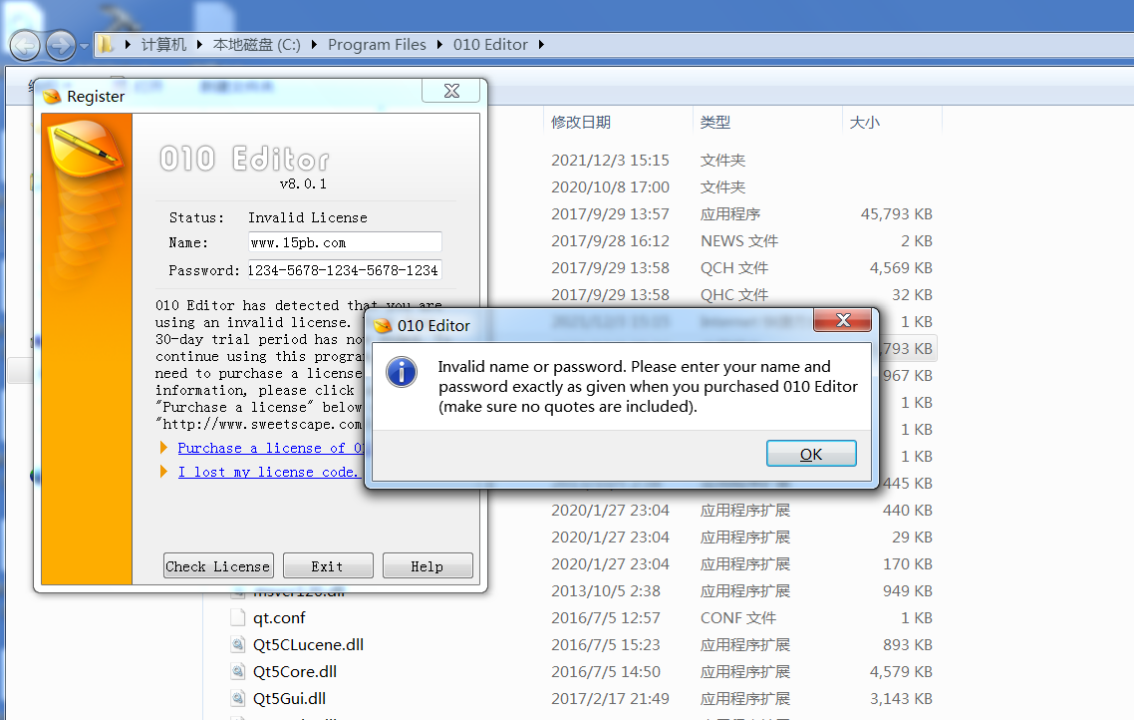Click the Qt5Gui.dll file icon
The height and width of the screenshot is (720, 1134).
click(x=238, y=698)
